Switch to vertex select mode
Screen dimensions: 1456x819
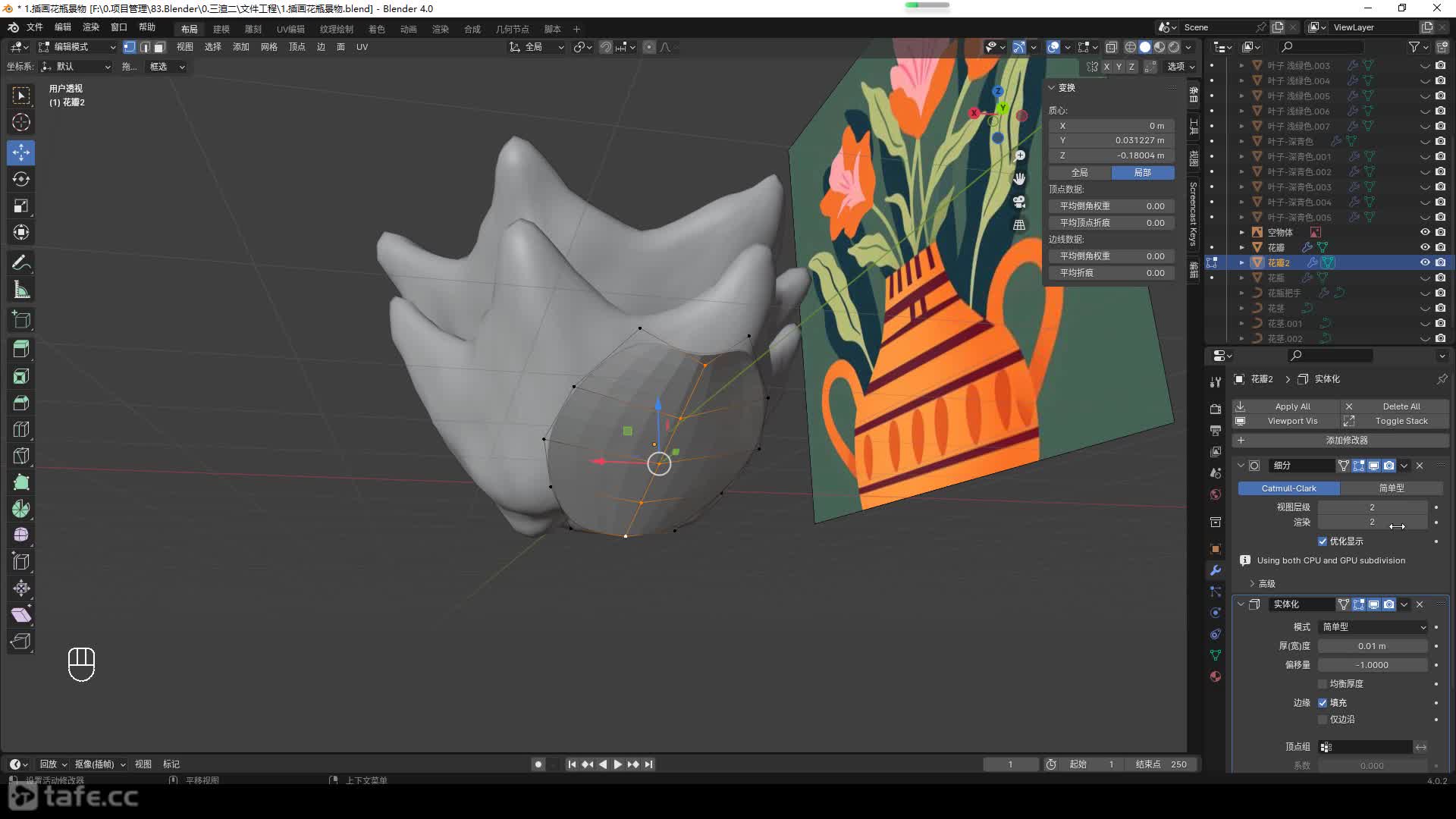pyautogui.click(x=130, y=47)
